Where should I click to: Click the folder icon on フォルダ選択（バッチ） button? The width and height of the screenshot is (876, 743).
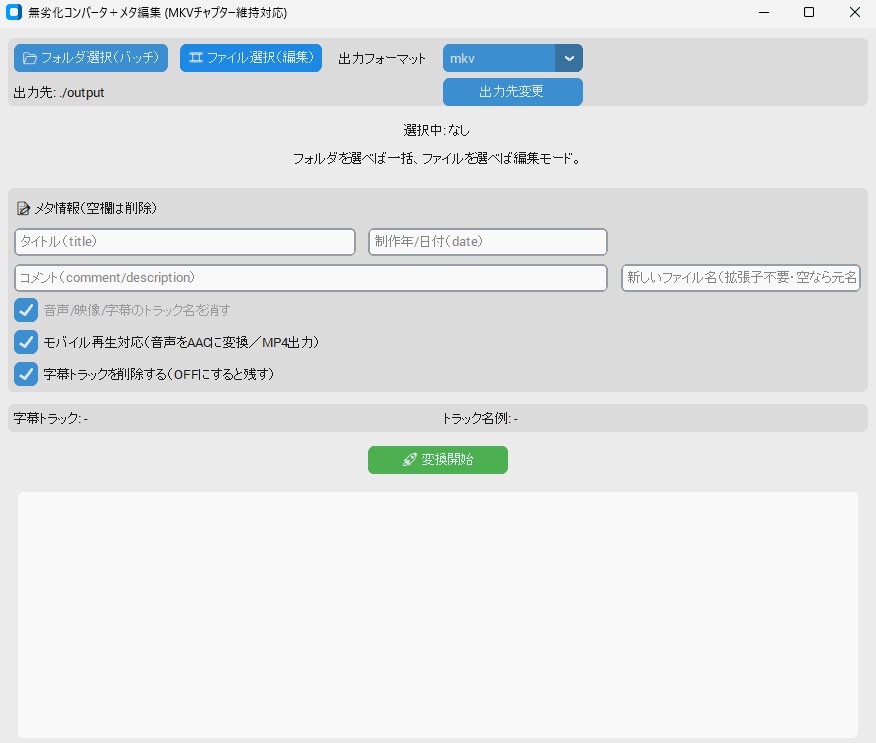[30, 58]
